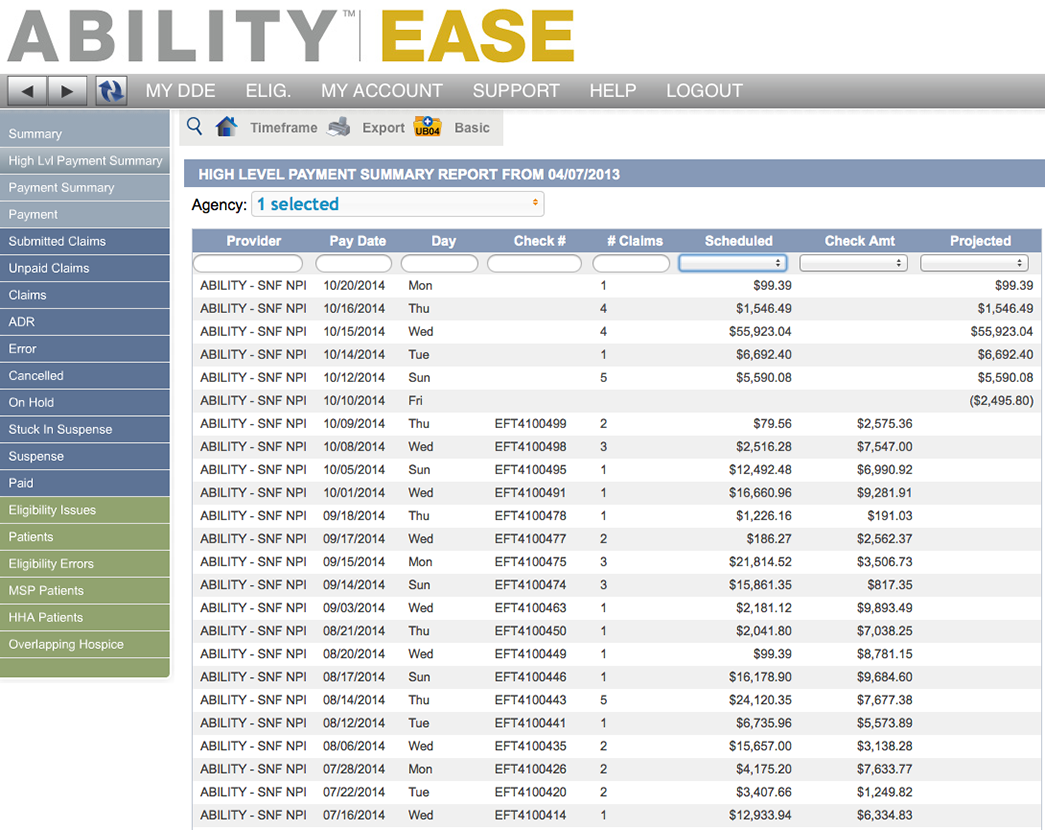This screenshot has height=830, width=1045.
Task: Open MSP Patients in the sidebar
Action: pyautogui.click(x=85, y=591)
